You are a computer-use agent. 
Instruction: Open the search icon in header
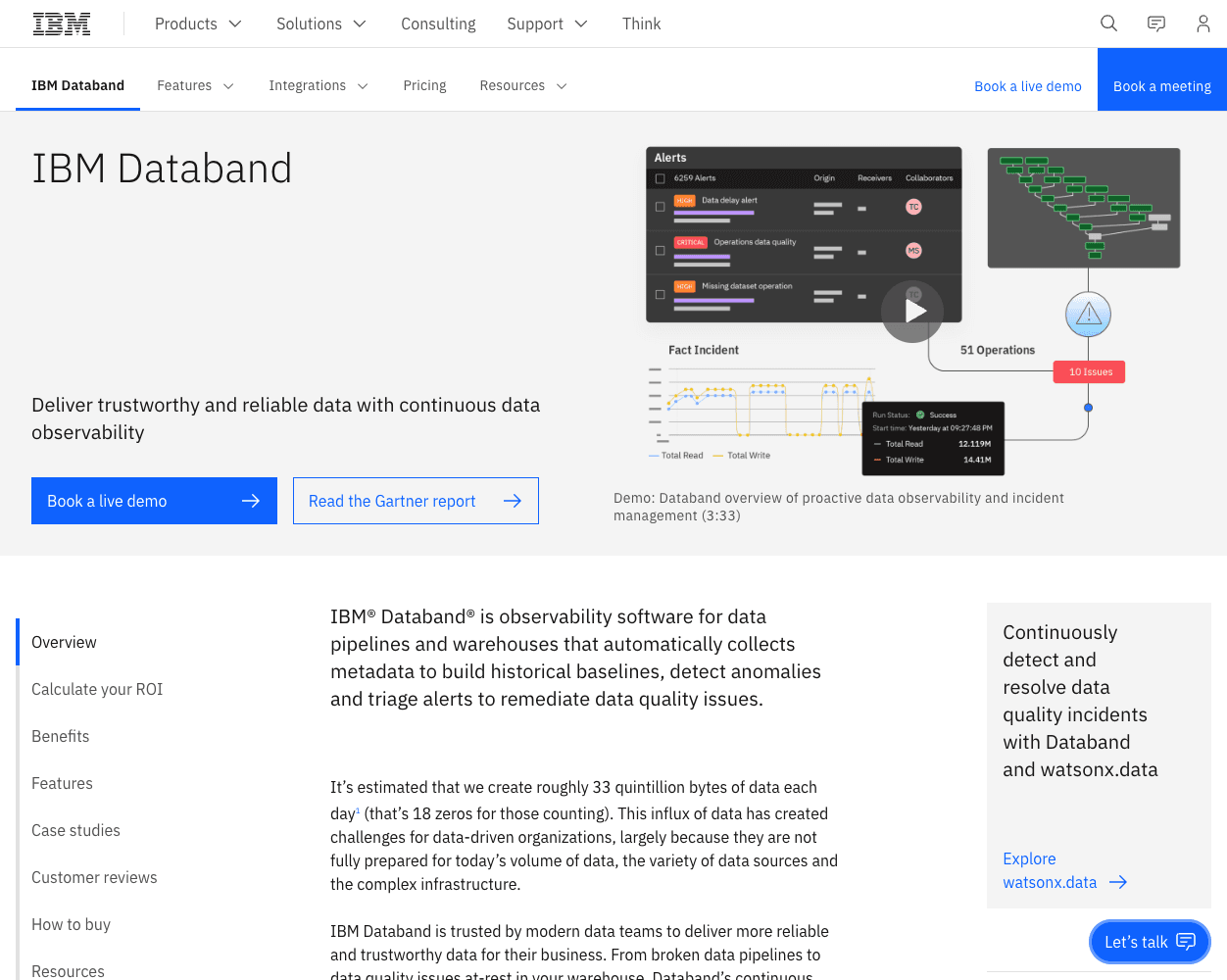click(x=1108, y=24)
